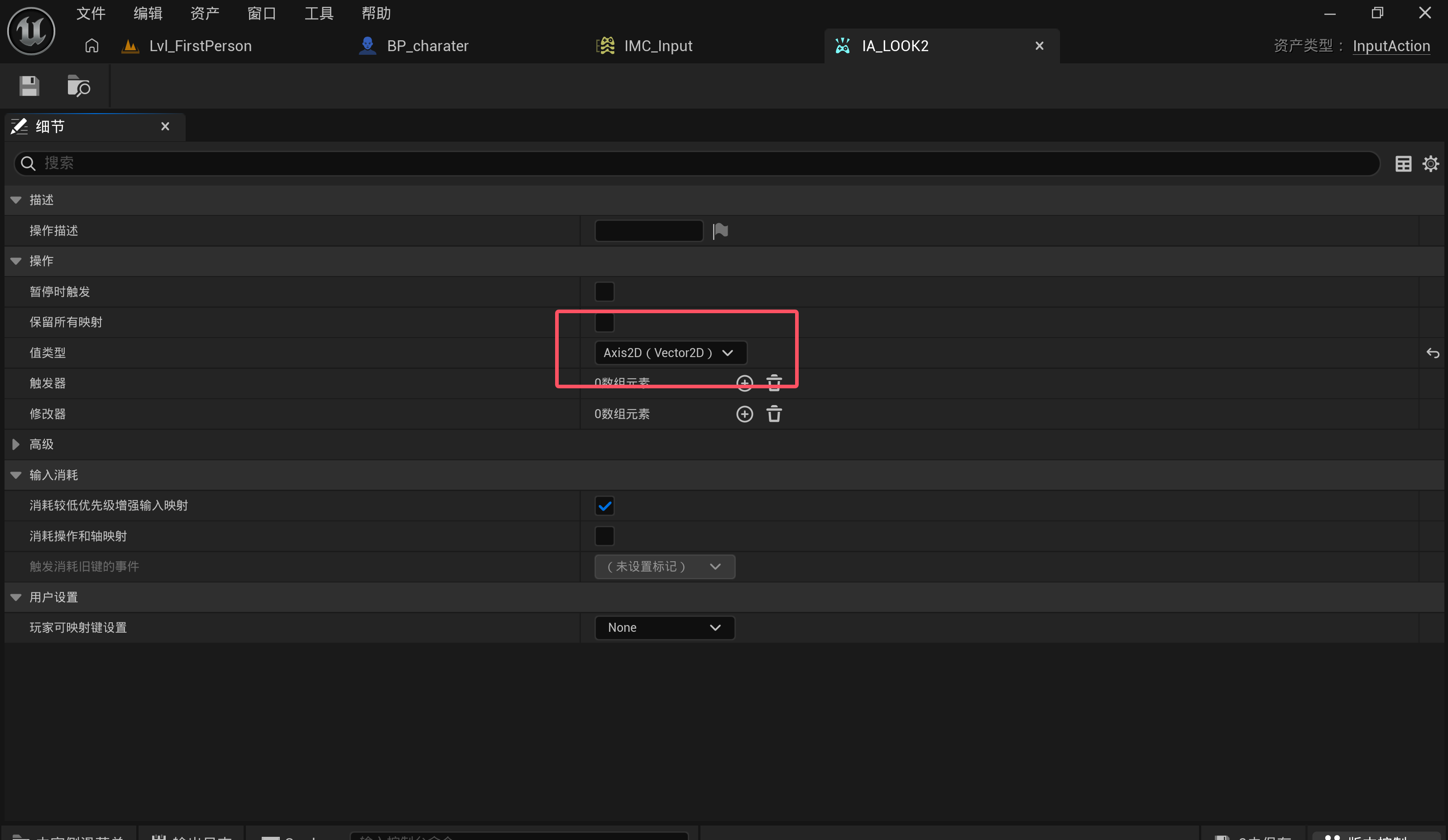Delete all 修改器 array elements with trash icon
The image size is (1448, 840).
click(x=774, y=414)
